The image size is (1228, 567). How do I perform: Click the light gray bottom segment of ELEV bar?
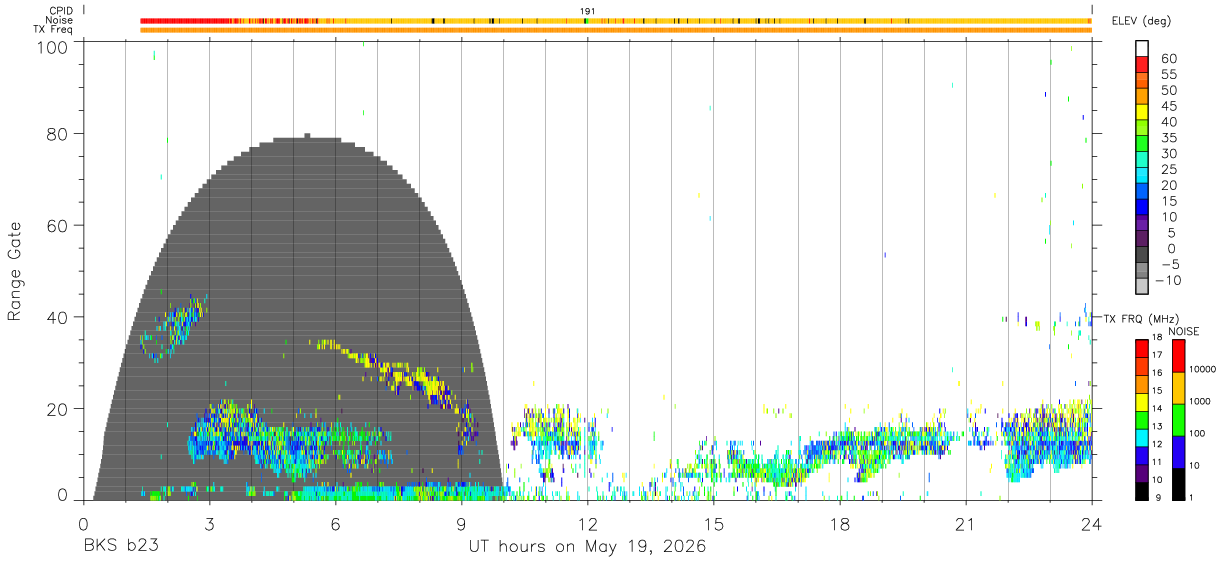pyautogui.click(x=1141, y=286)
